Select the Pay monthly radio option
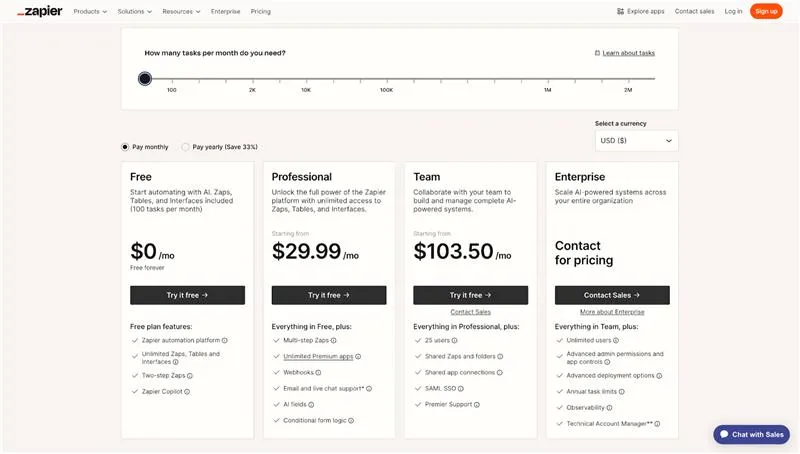Image resolution: width=800 pixels, height=454 pixels. [125, 147]
